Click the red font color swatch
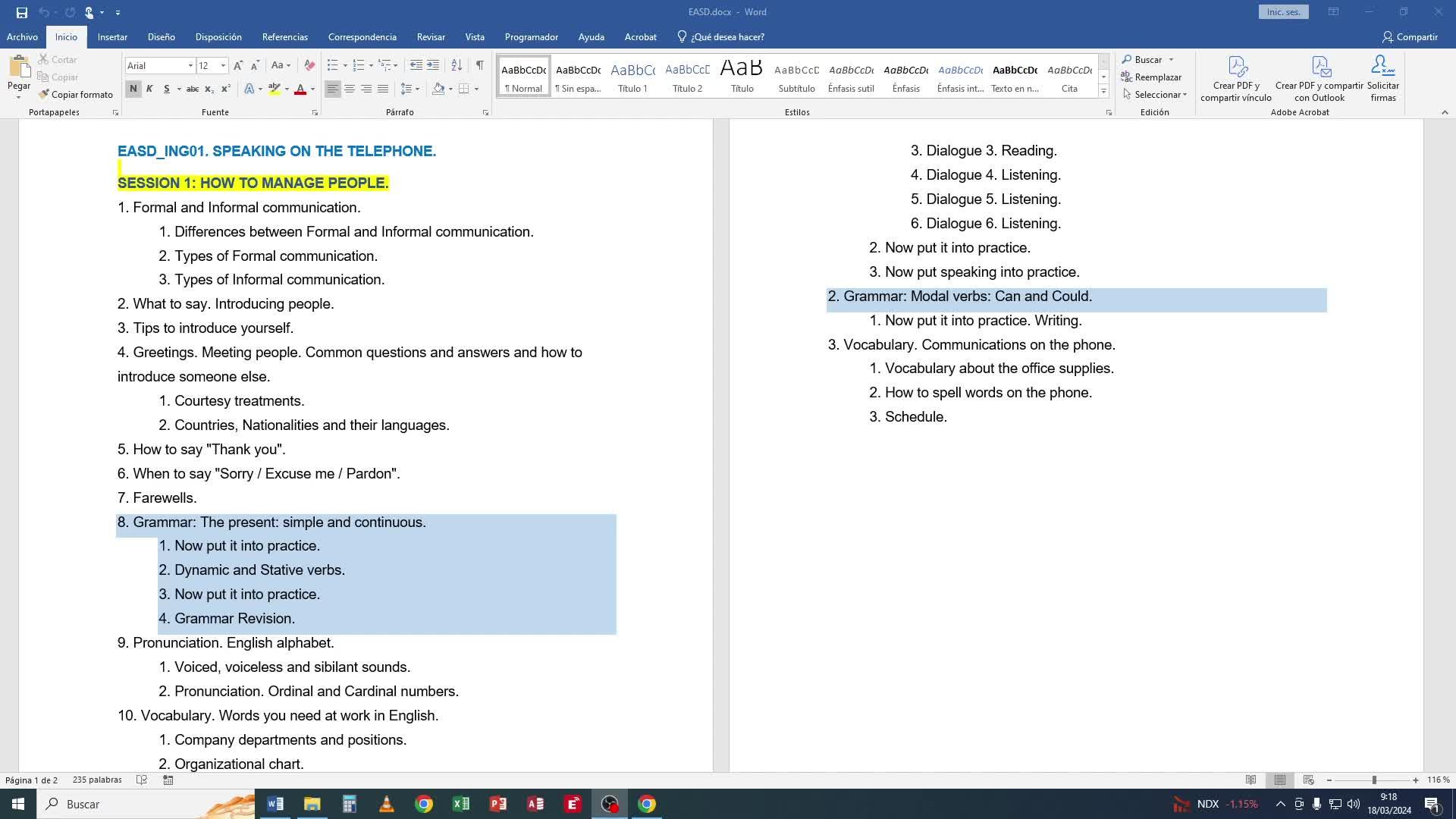Screen dimensions: 1456x819 pyautogui.click(x=300, y=89)
